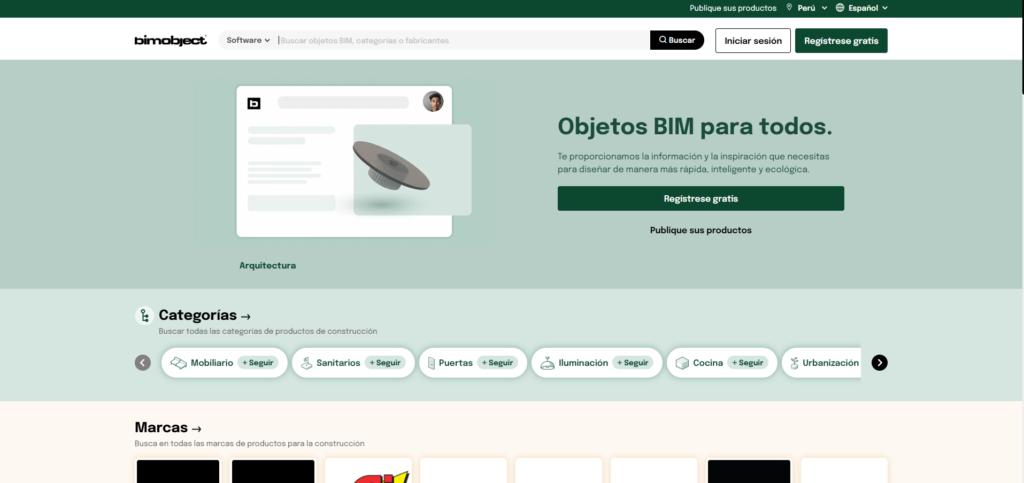This screenshot has width=1024, height=483.
Task: Open the Urbanización category label
Action: point(831,363)
